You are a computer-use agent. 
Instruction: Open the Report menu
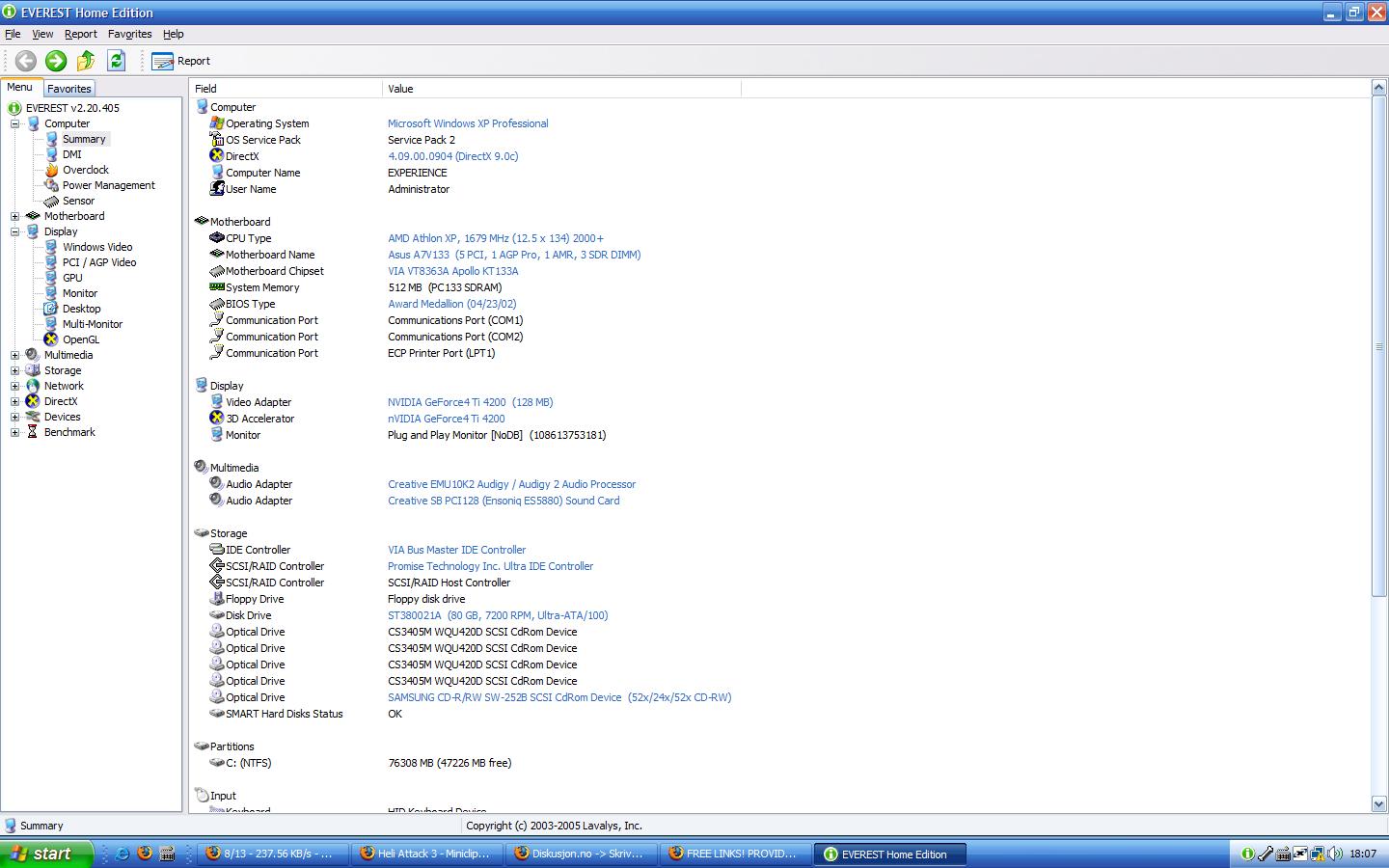[81, 34]
